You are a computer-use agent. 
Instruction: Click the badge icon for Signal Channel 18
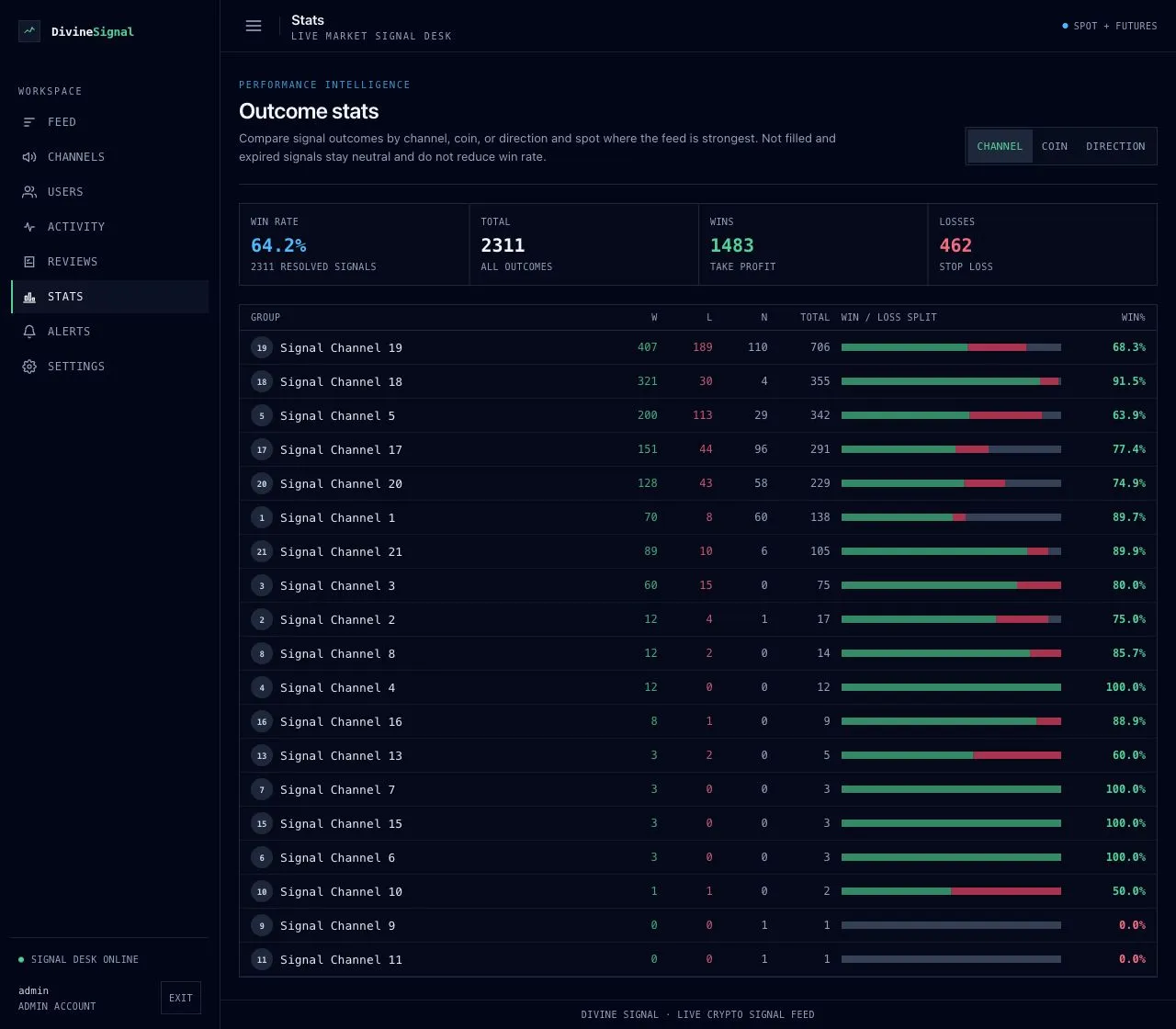[x=262, y=381]
